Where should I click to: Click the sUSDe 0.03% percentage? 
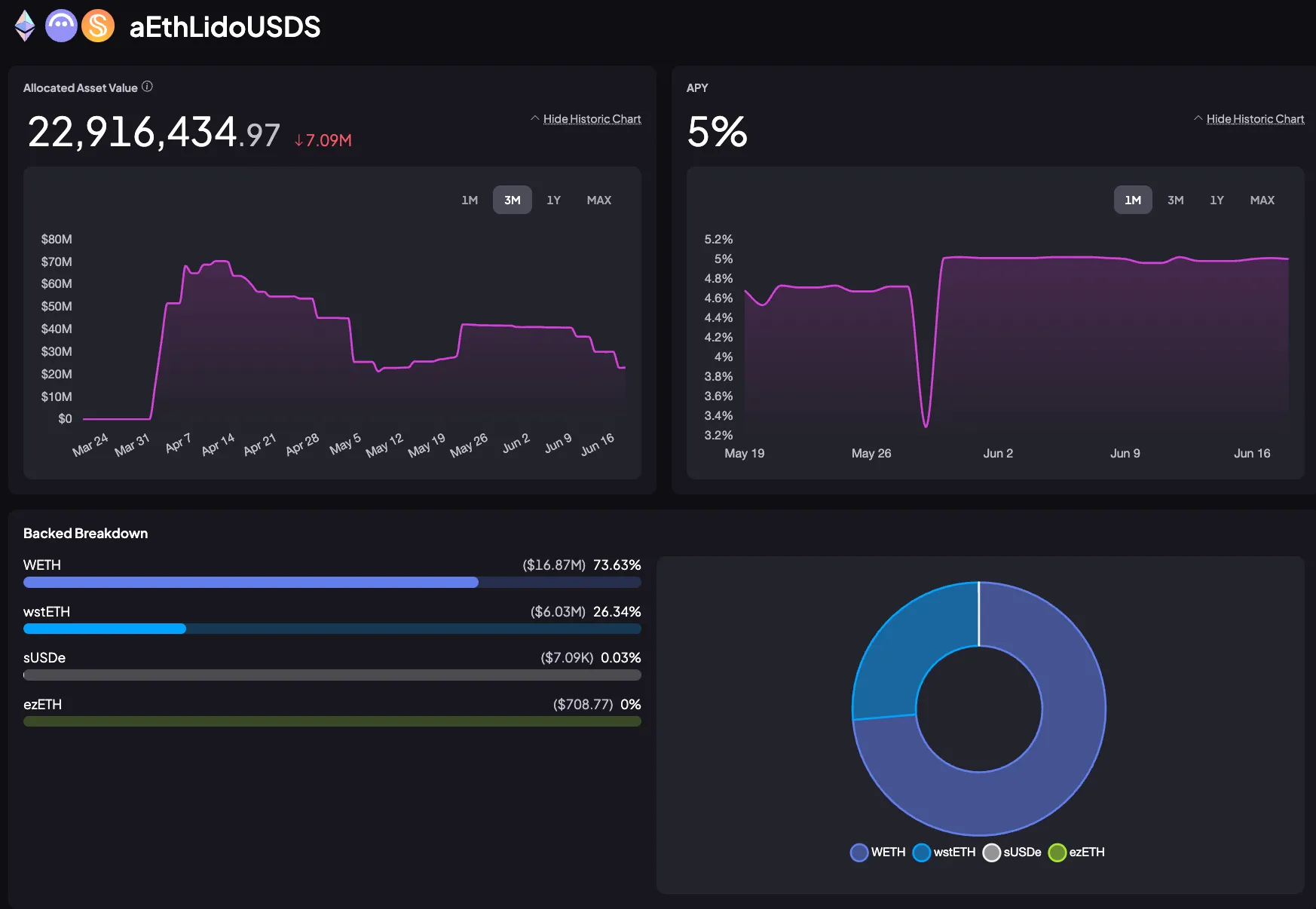coord(620,658)
